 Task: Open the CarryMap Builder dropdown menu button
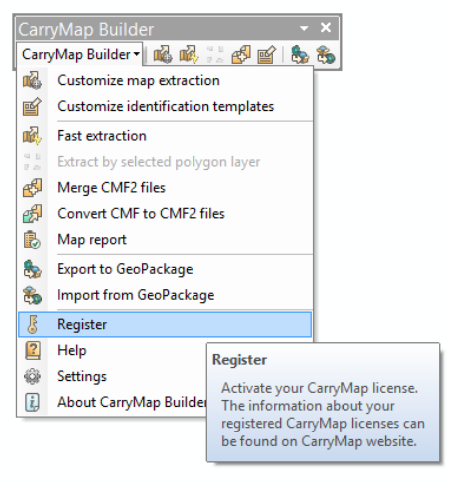[80, 54]
